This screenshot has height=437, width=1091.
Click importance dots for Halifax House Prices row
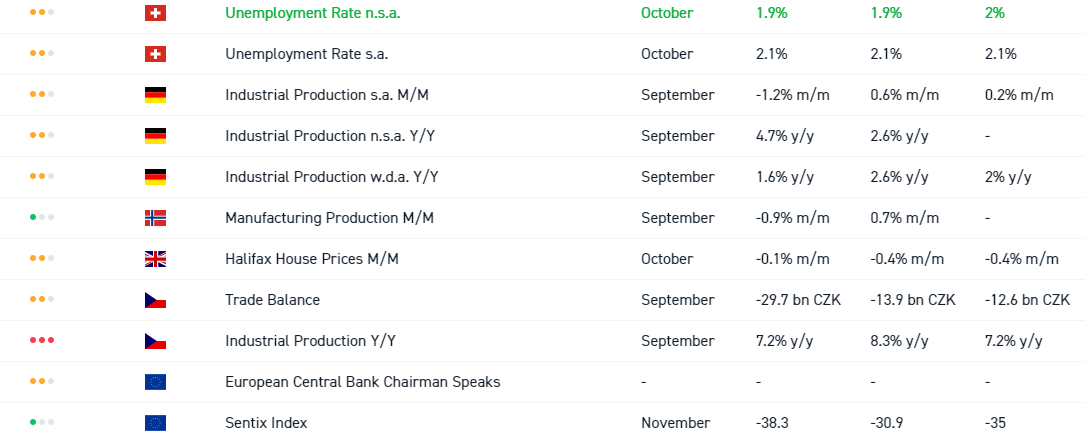tap(42, 259)
